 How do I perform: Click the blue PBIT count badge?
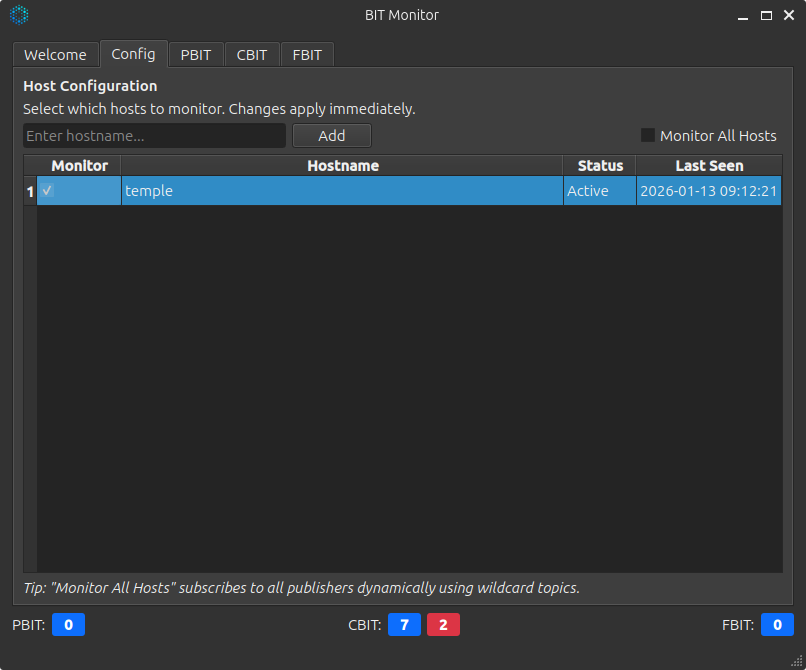coord(68,624)
